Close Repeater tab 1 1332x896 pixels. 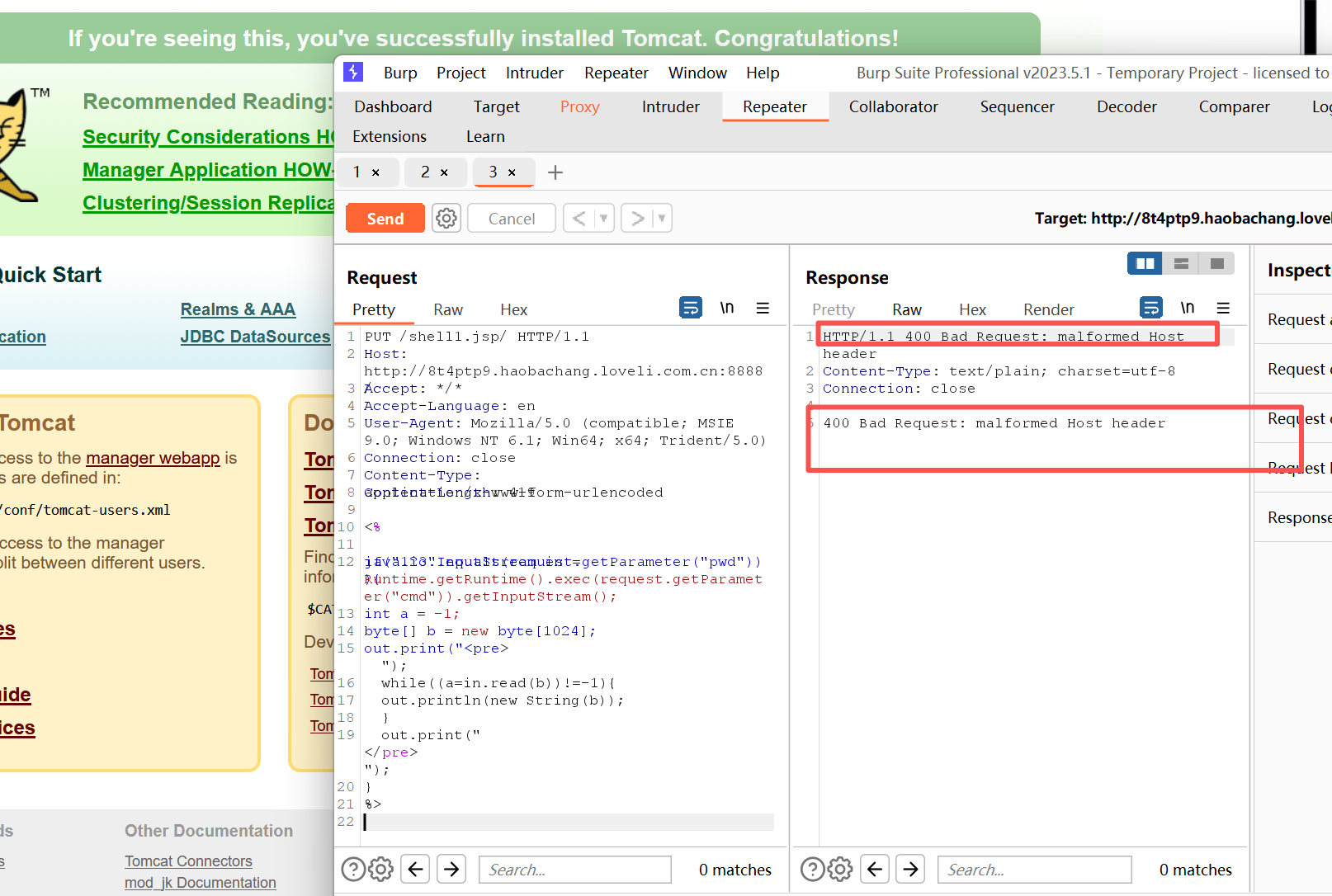(x=376, y=172)
